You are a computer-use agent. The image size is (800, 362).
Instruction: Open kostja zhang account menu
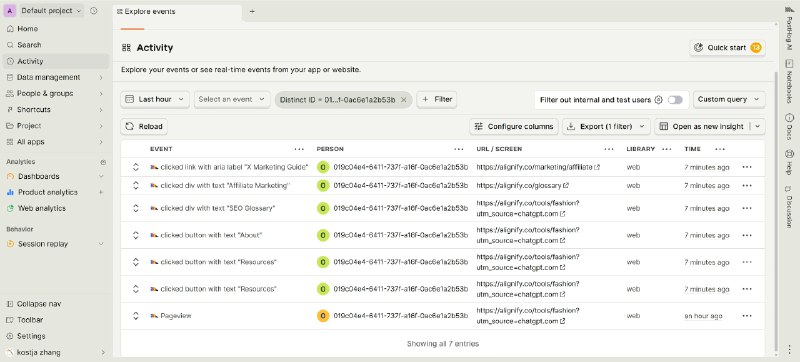pos(55,352)
